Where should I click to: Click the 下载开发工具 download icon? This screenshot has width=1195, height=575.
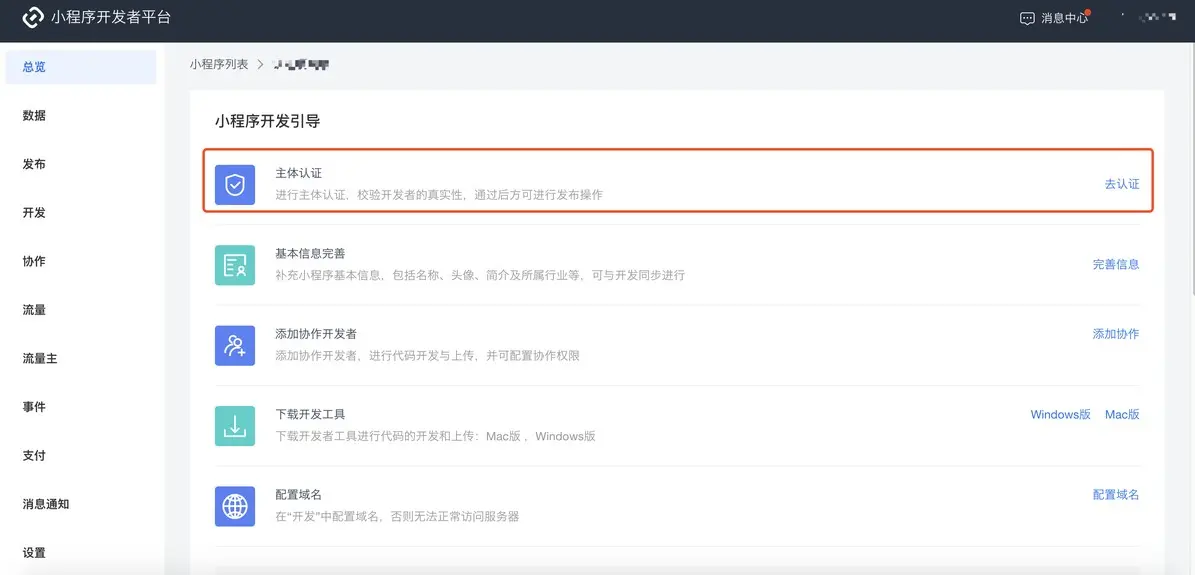235,426
